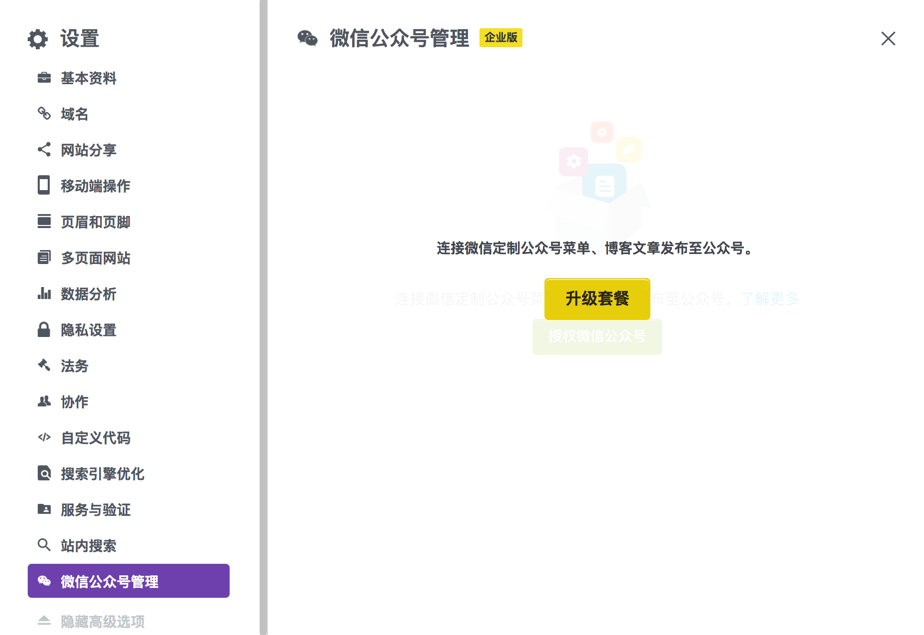The width and height of the screenshot is (924, 635).
Task: Click the gavel icon beside 法务
Action: 44,365
